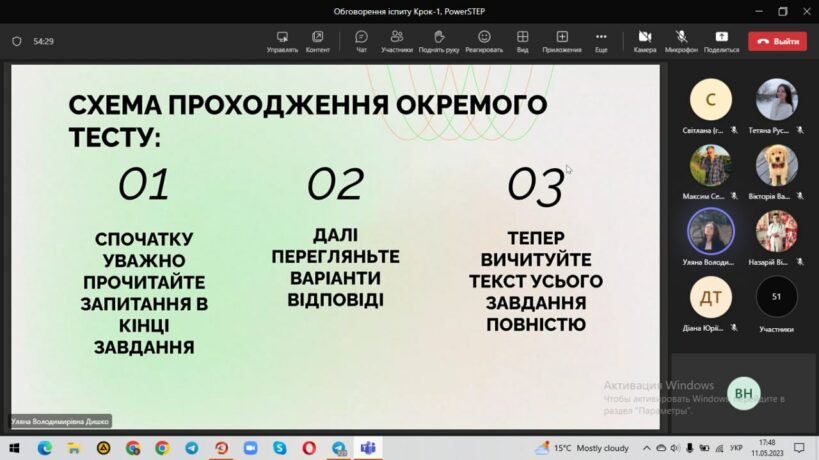Click the Контент pop-out content icon
Image resolution: width=819 pixels, height=460 pixels.
(318, 40)
